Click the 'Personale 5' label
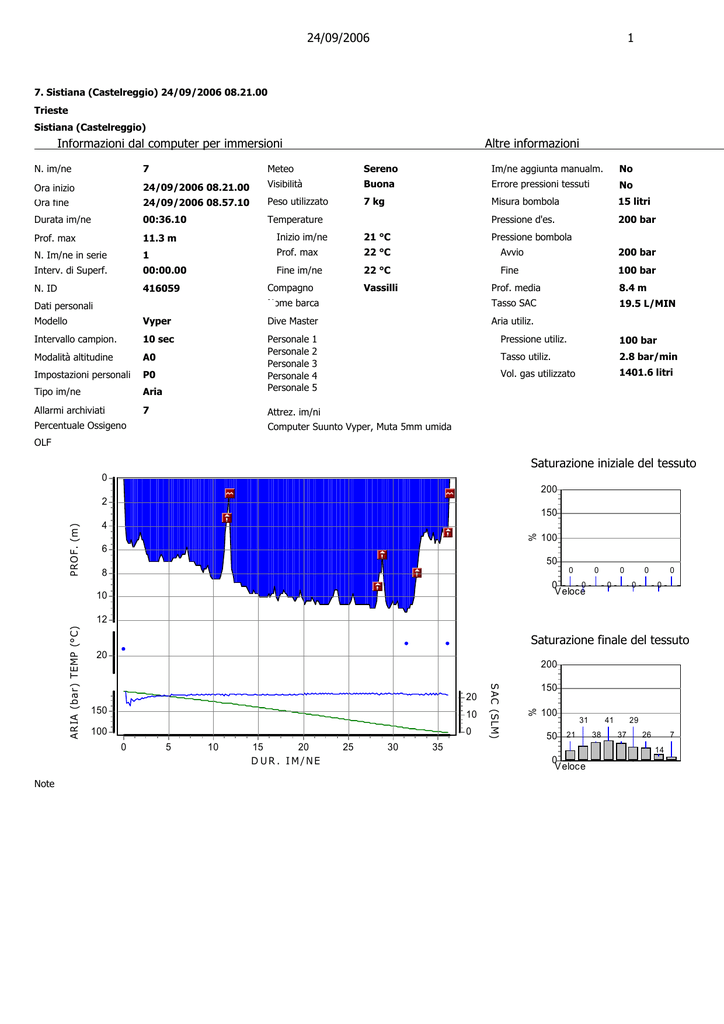This screenshot has width=724, height=1024. point(292,388)
